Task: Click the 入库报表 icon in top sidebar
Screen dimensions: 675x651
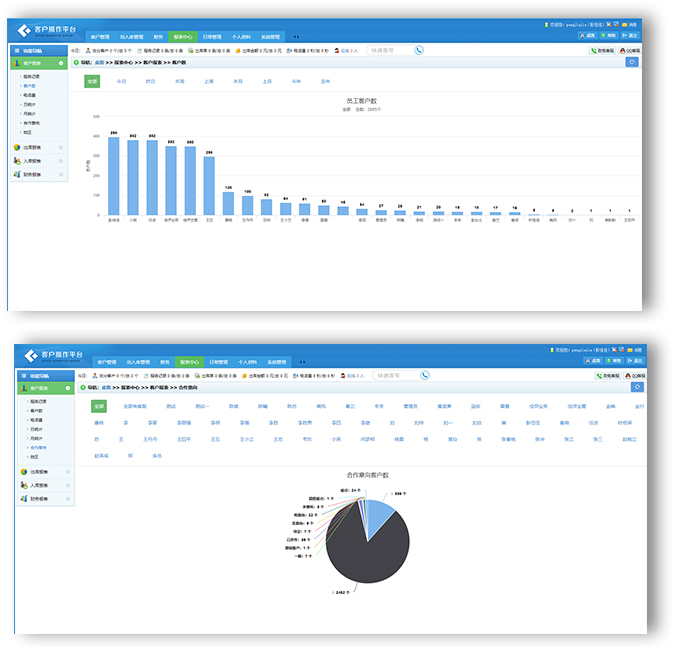Action: tap(17, 160)
